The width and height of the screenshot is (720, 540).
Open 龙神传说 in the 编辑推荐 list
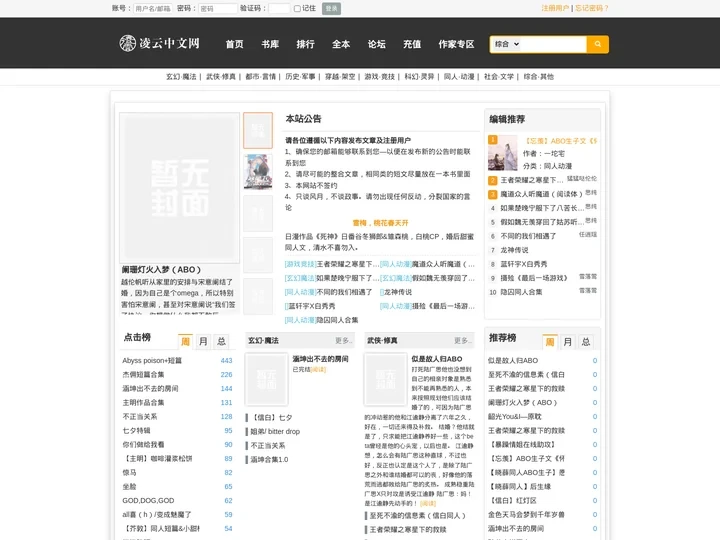click(x=514, y=250)
